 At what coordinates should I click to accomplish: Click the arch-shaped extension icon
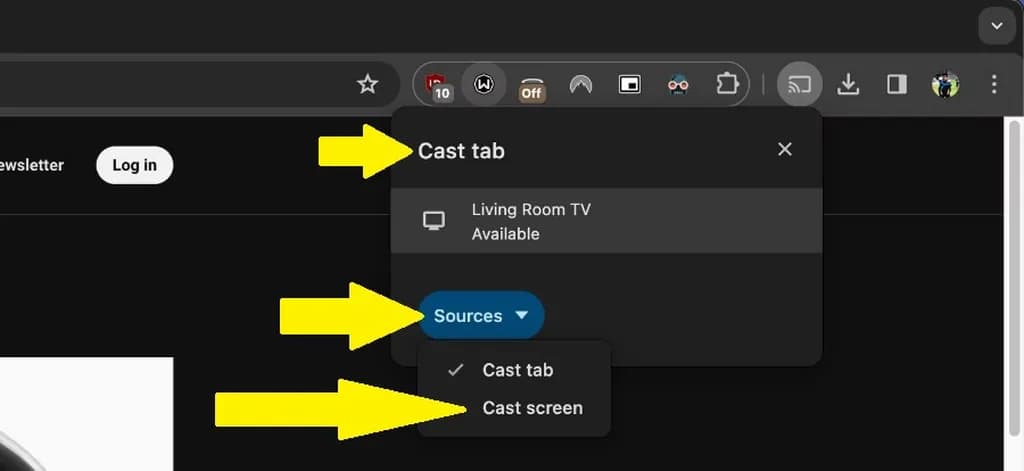pos(580,85)
